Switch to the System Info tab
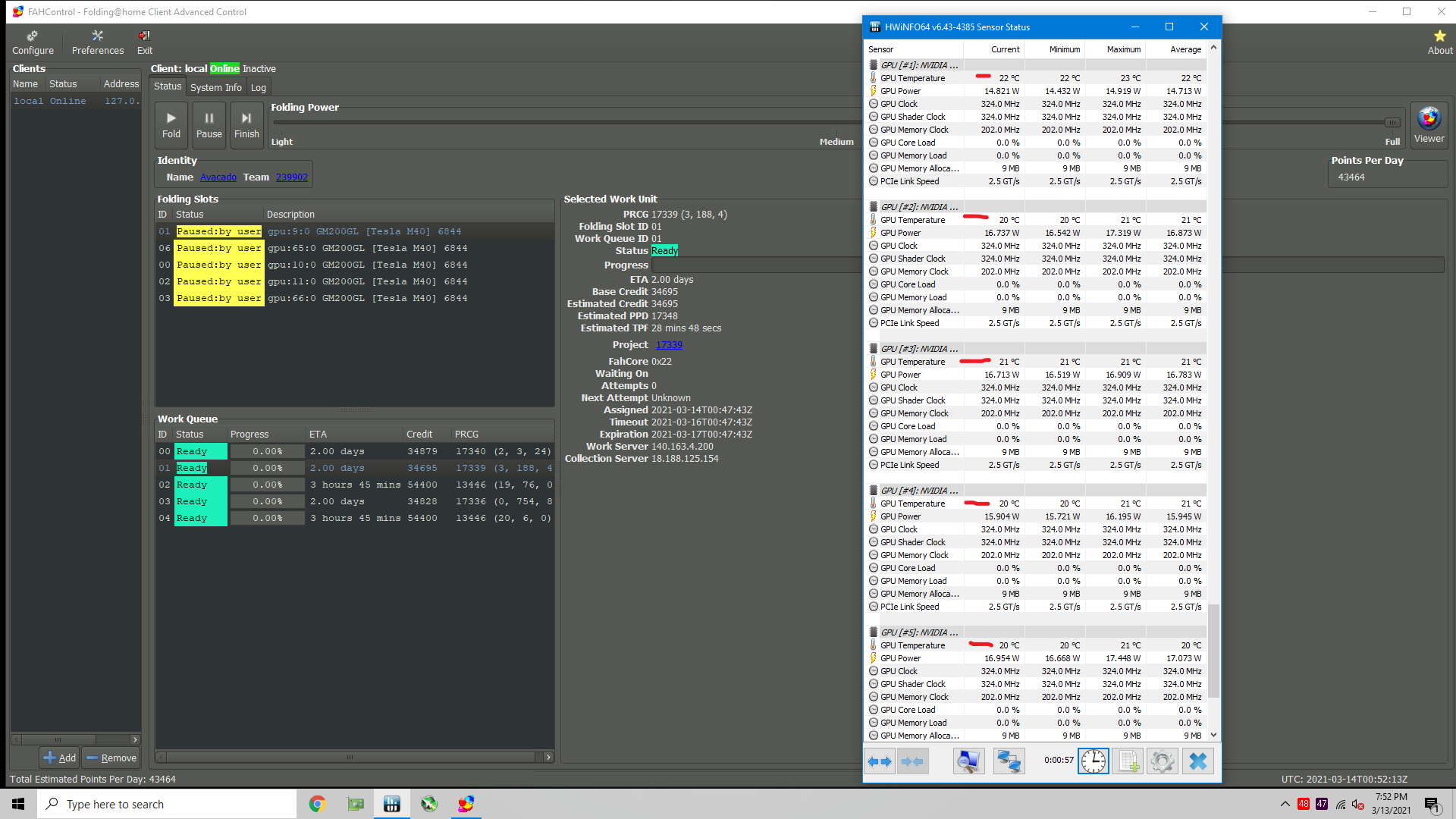1456x819 pixels. click(x=215, y=87)
